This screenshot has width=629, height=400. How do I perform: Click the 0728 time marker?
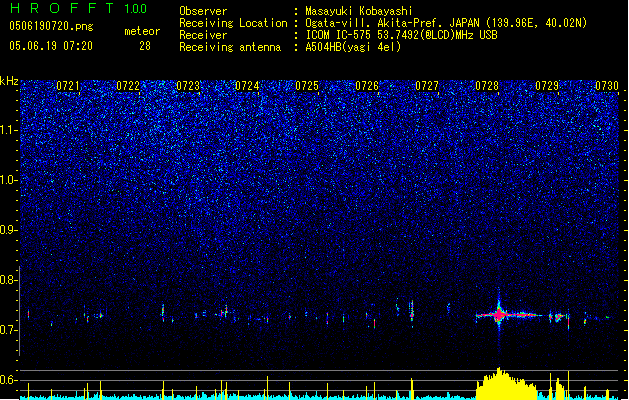click(487, 86)
